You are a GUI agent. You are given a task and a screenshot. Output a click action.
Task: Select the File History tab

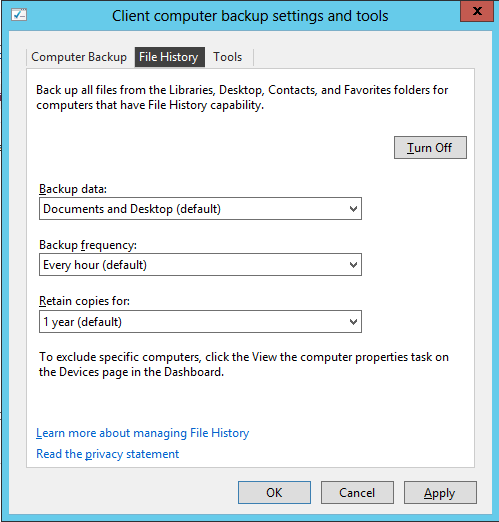tap(169, 57)
